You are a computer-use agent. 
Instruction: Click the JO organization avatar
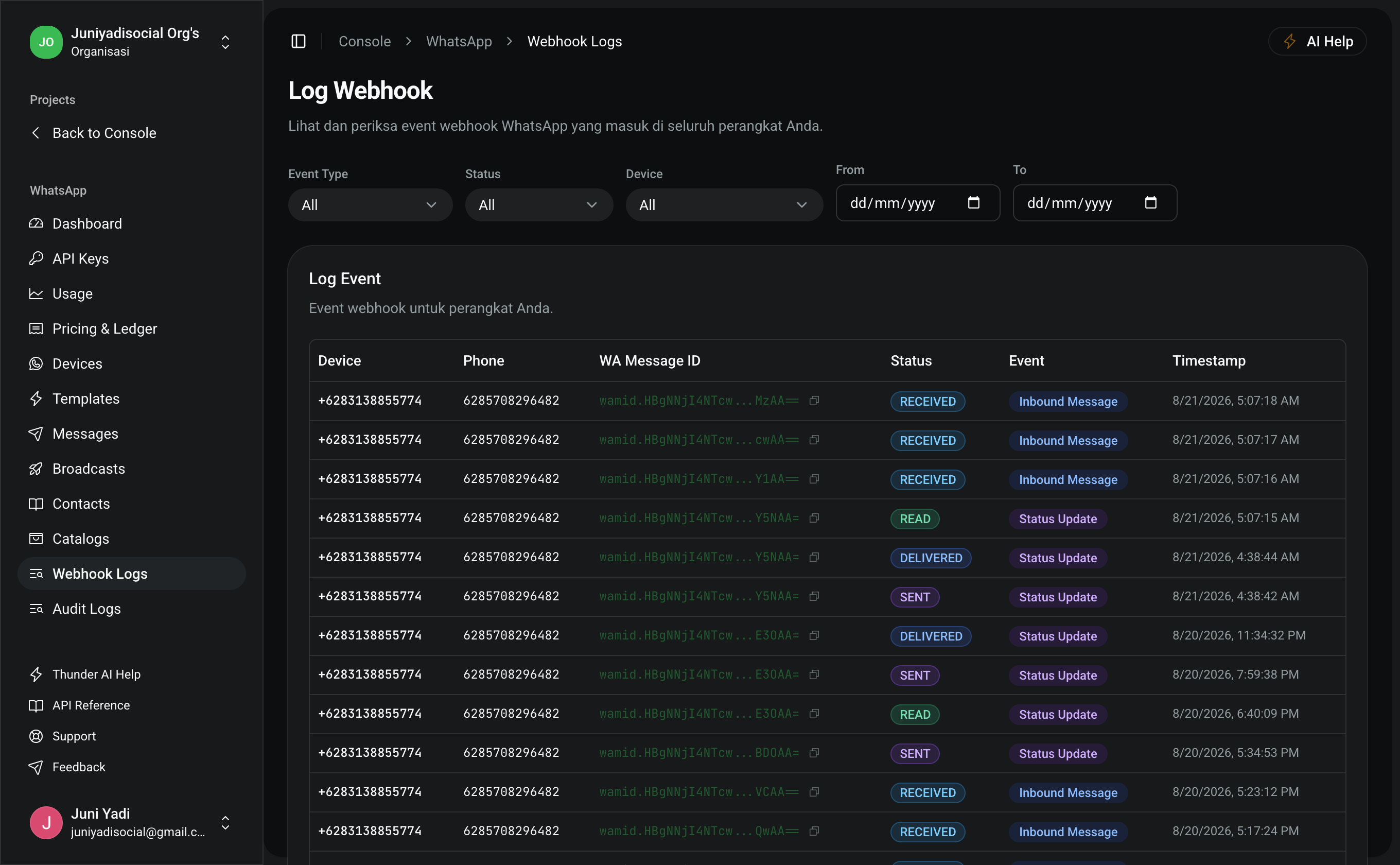pyautogui.click(x=46, y=42)
